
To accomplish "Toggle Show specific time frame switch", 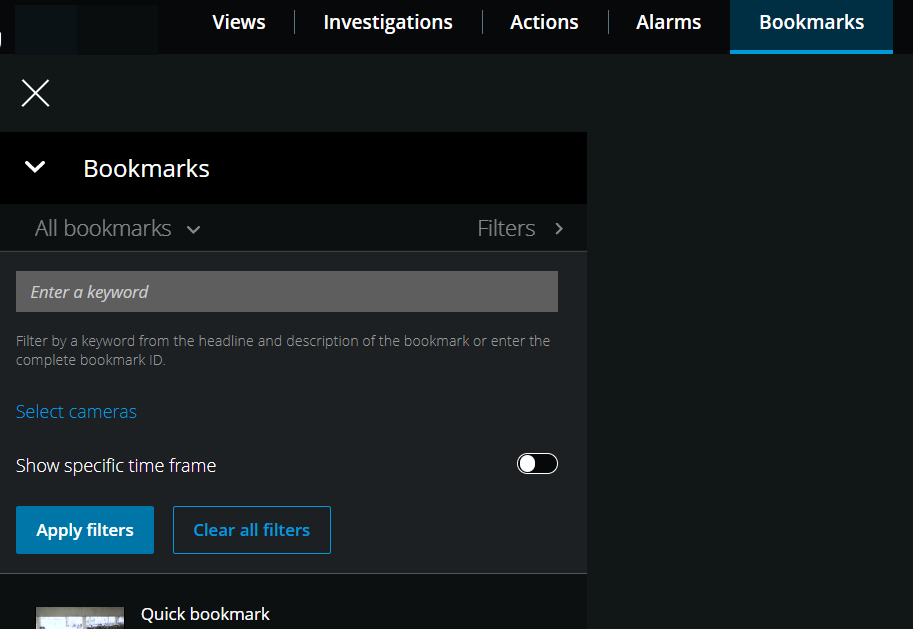I will coord(537,464).
